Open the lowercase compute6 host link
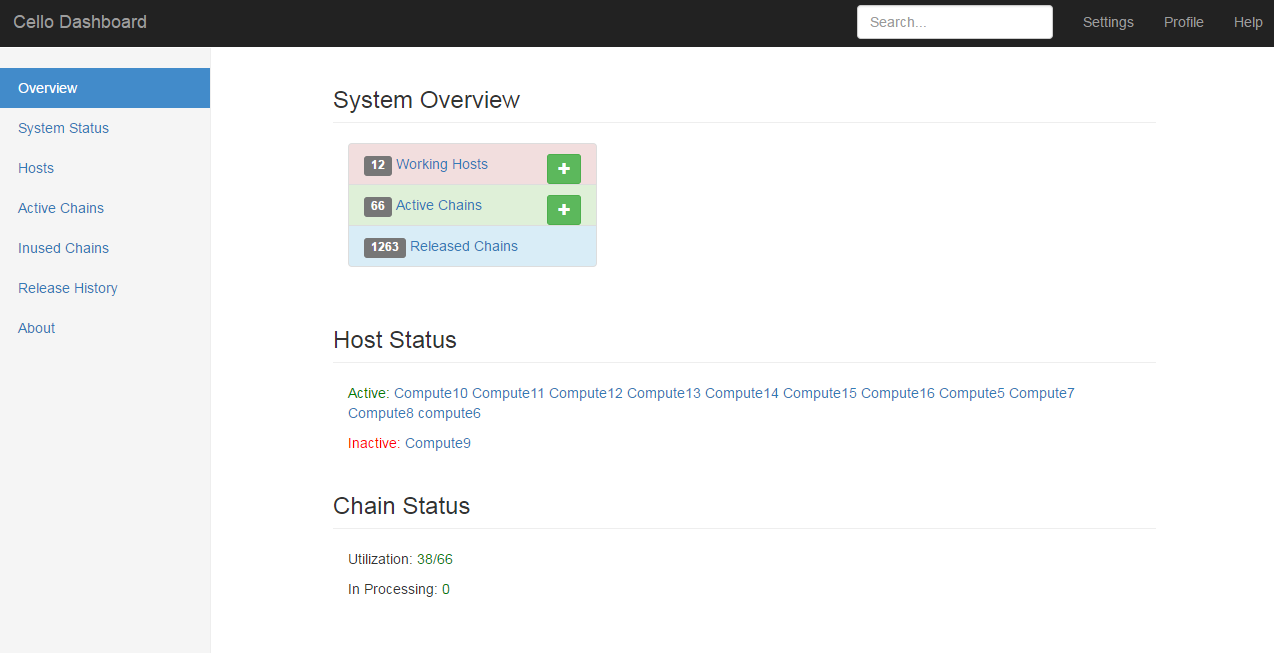This screenshot has height=653, width=1274. [449, 413]
